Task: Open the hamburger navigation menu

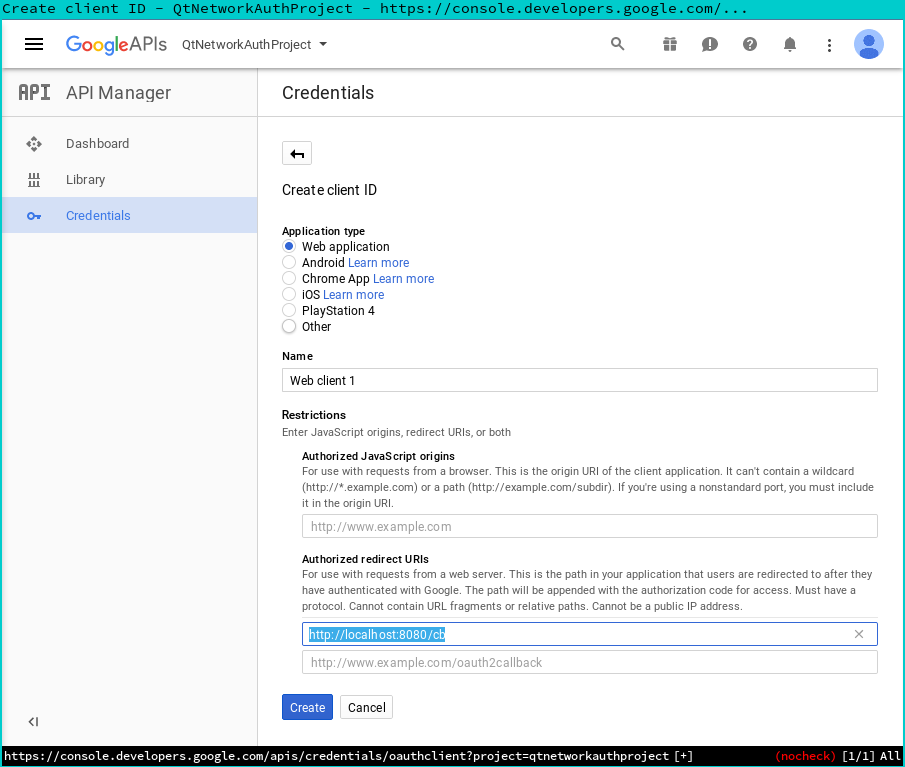Action: [34, 44]
